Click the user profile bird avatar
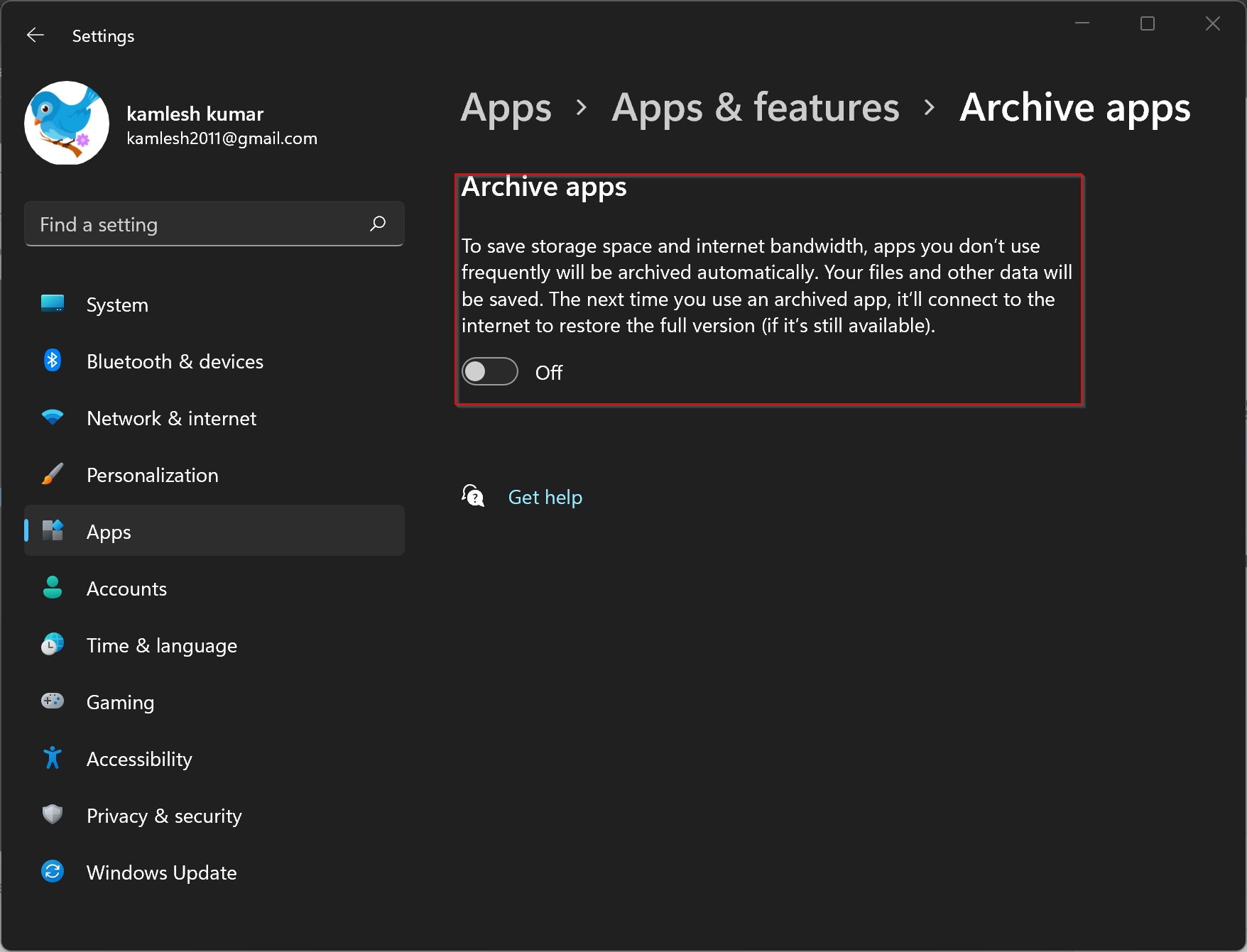 [67, 123]
